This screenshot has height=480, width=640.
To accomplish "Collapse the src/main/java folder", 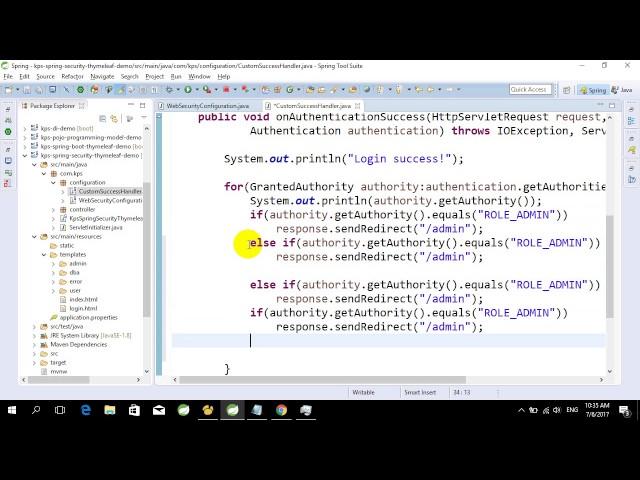I will [x=35, y=164].
